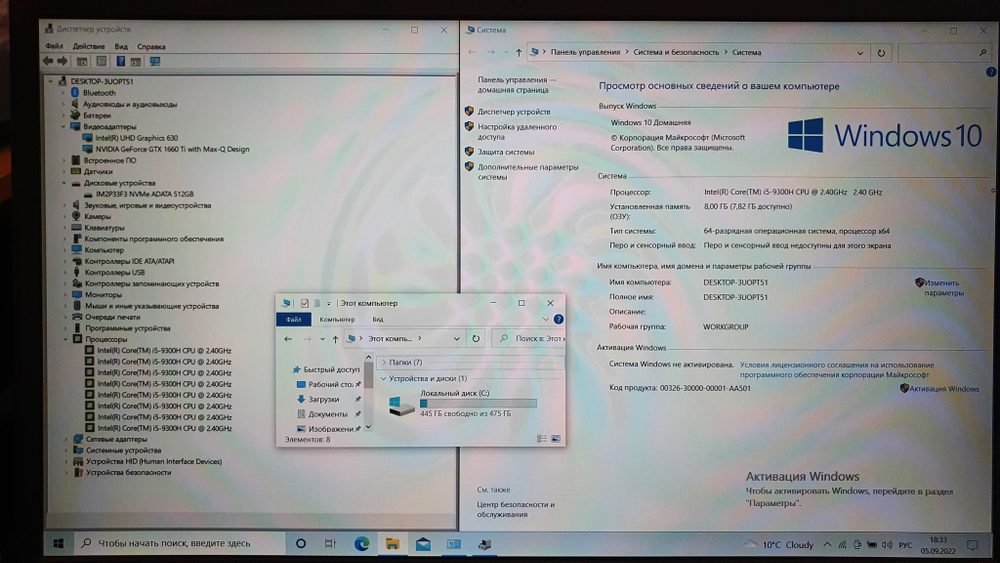Open Microsoft Edge from taskbar
Screen dimensions: 1000x563
362,544
